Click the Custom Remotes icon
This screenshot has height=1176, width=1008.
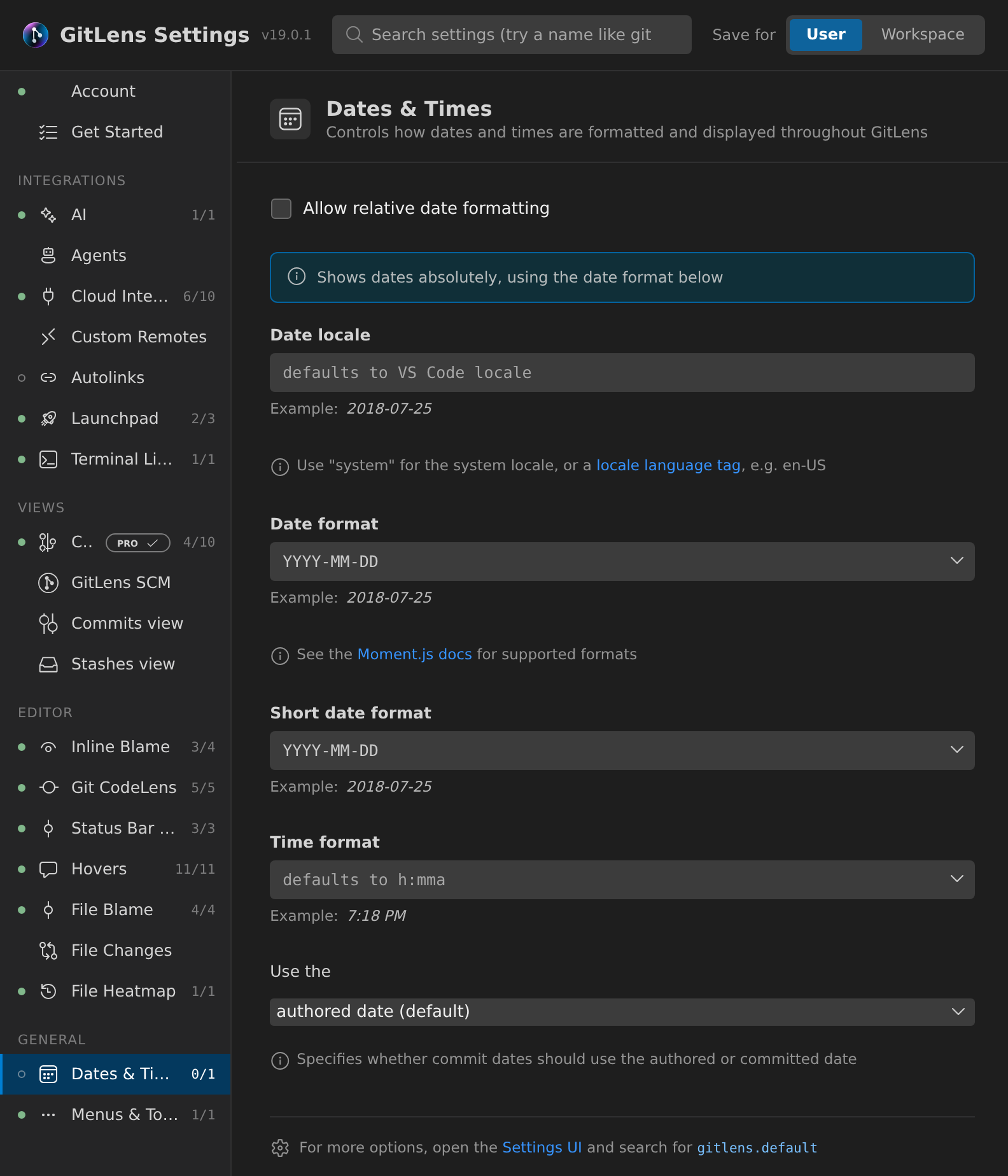coord(48,337)
